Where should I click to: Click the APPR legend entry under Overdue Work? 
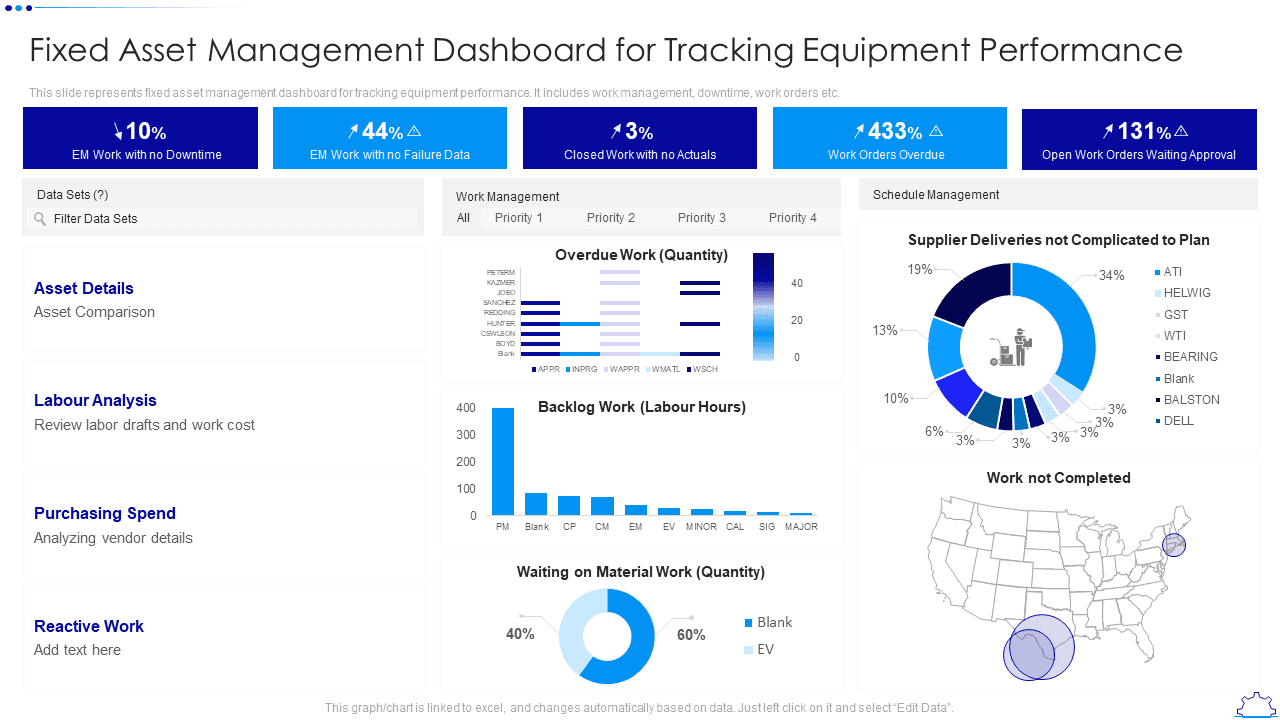[545, 369]
